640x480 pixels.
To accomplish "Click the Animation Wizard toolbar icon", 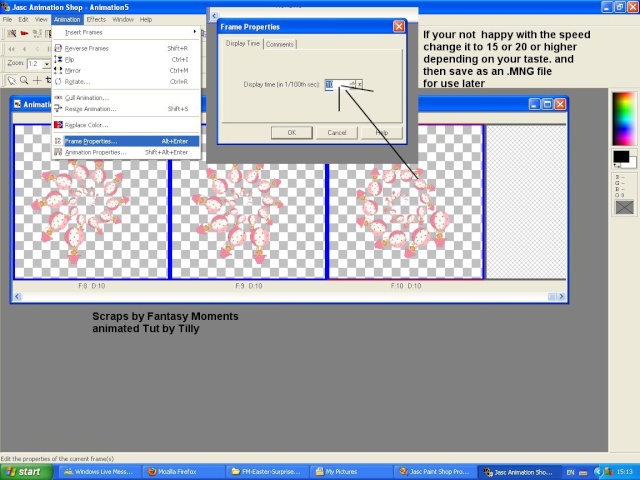I will (x=11, y=33).
